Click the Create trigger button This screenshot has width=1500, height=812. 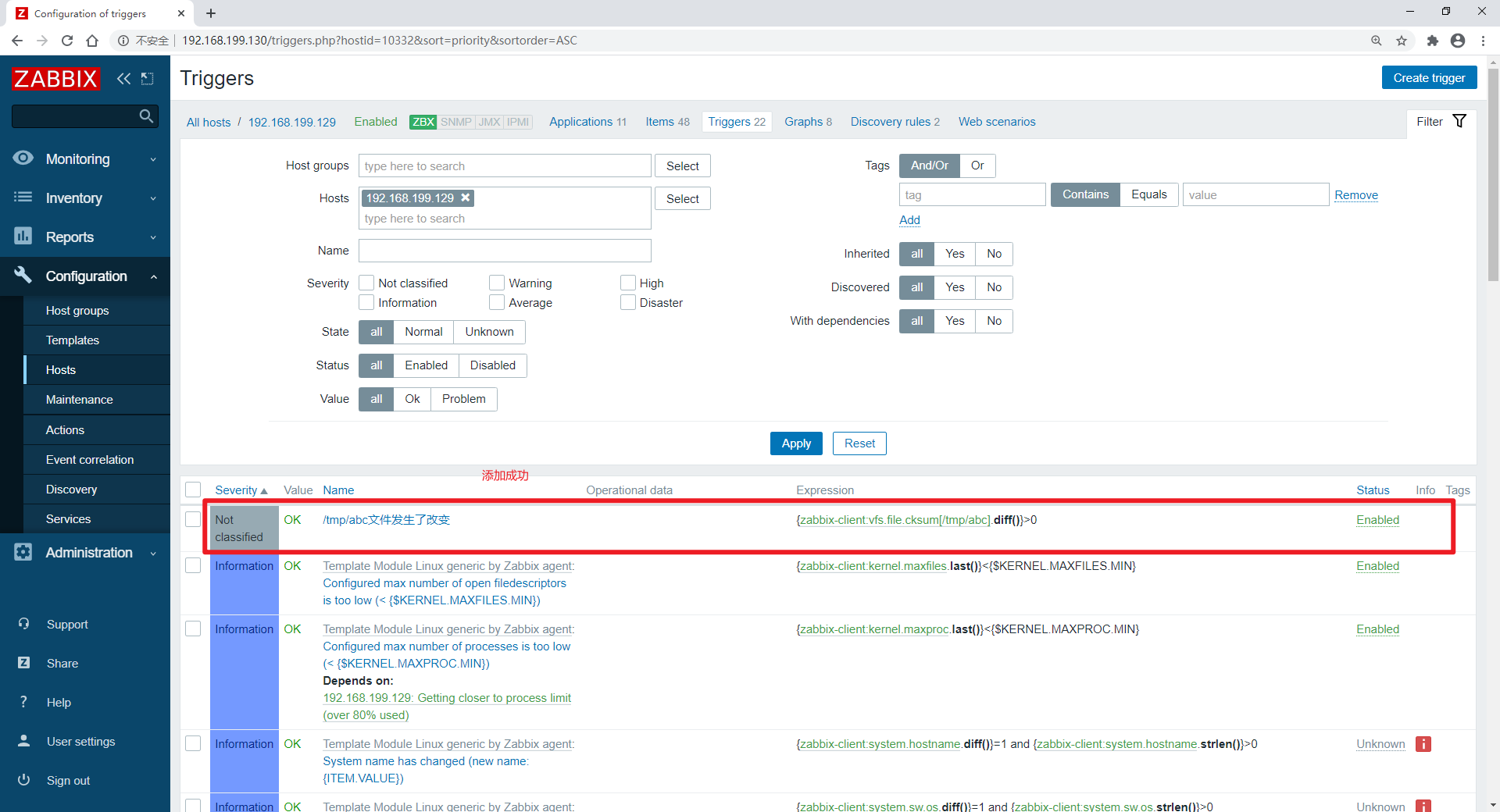click(1429, 77)
